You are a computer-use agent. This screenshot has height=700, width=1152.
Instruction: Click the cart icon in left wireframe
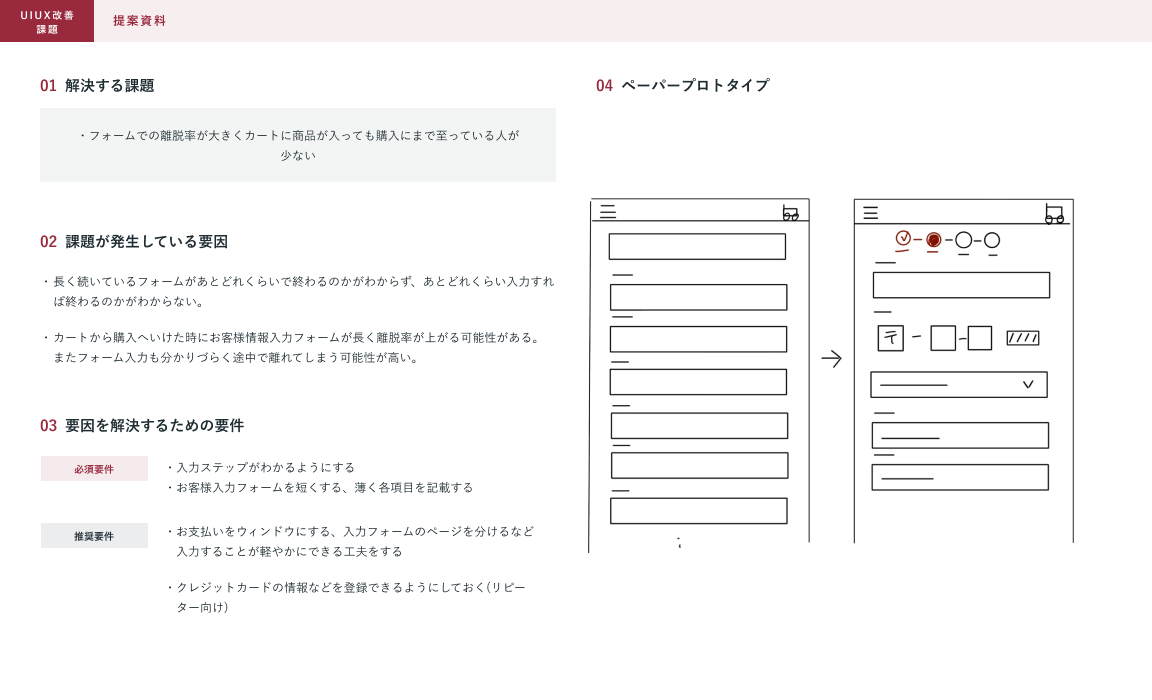tap(790, 212)
